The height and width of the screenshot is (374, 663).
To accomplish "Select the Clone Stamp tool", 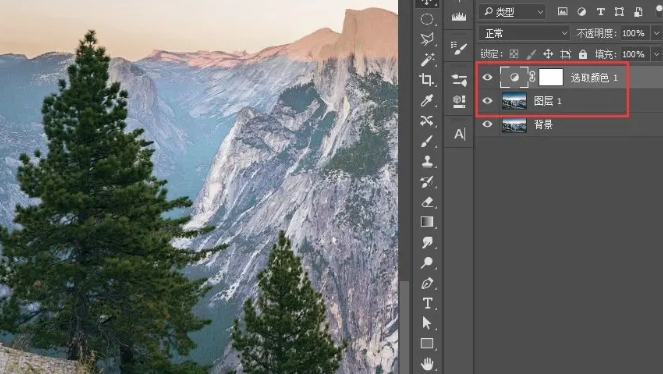I will (427, 161).
